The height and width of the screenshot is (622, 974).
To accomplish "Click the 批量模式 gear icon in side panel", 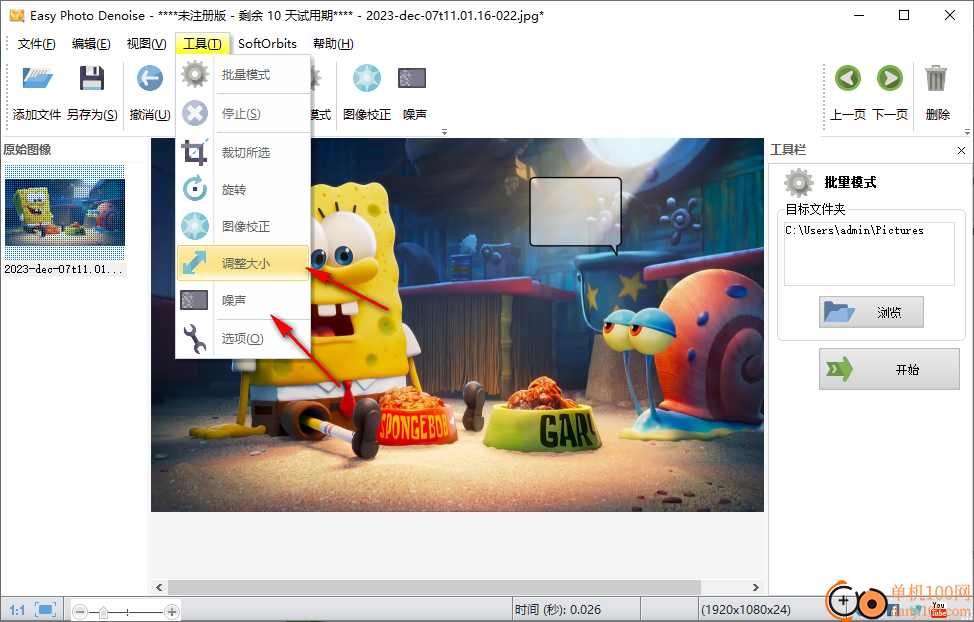I will coord(799,183).
